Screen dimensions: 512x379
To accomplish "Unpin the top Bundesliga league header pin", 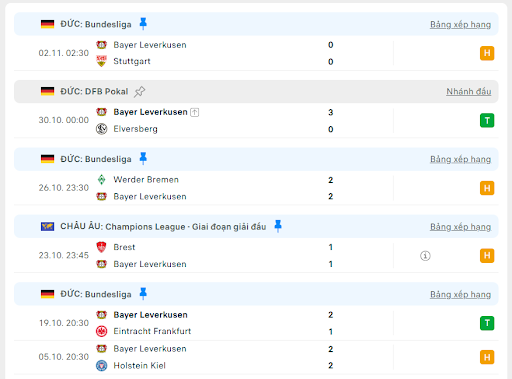I will click(143, 24).
